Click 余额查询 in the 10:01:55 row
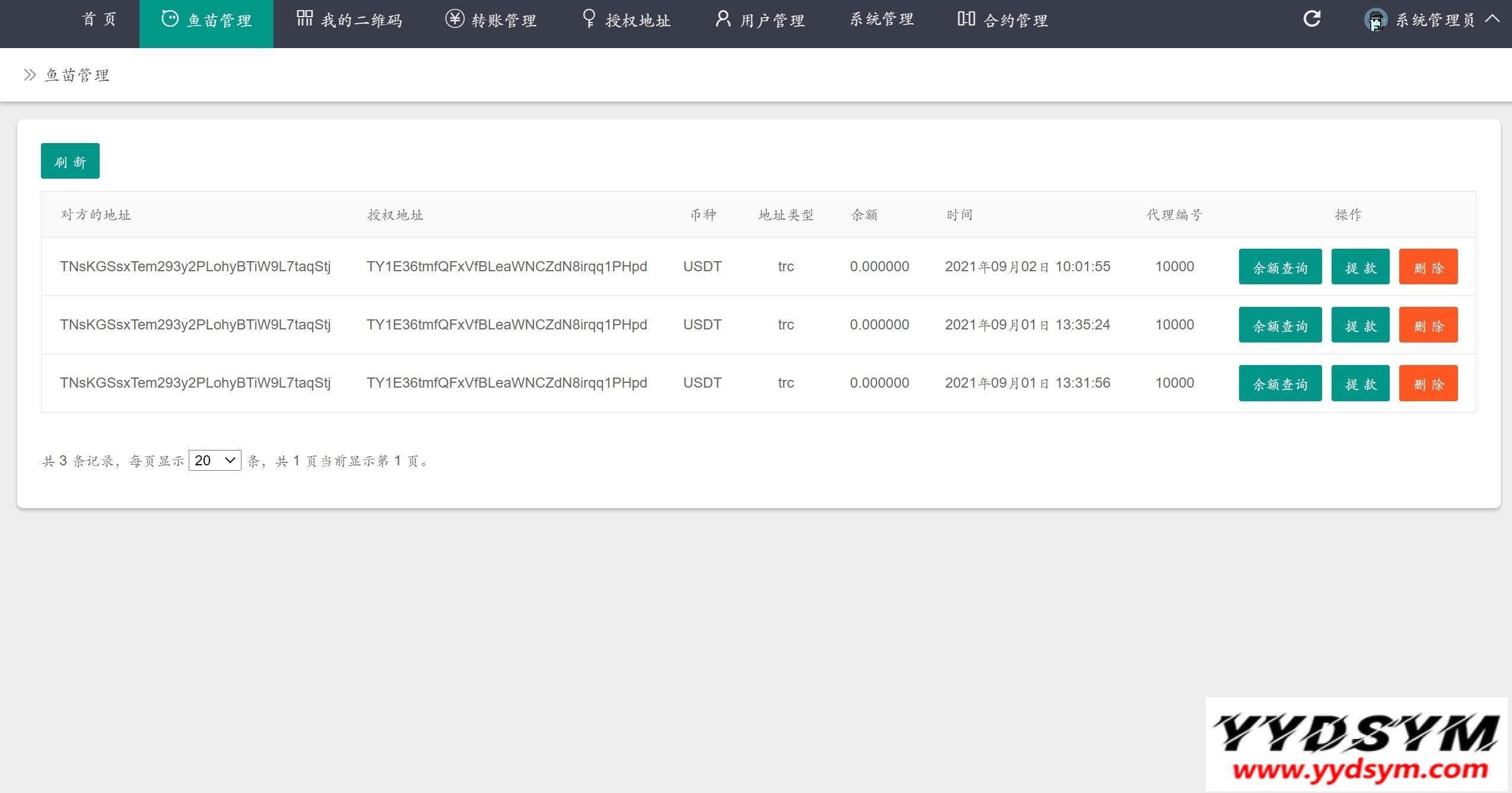1512x793 pixels. pos(1280,267)
